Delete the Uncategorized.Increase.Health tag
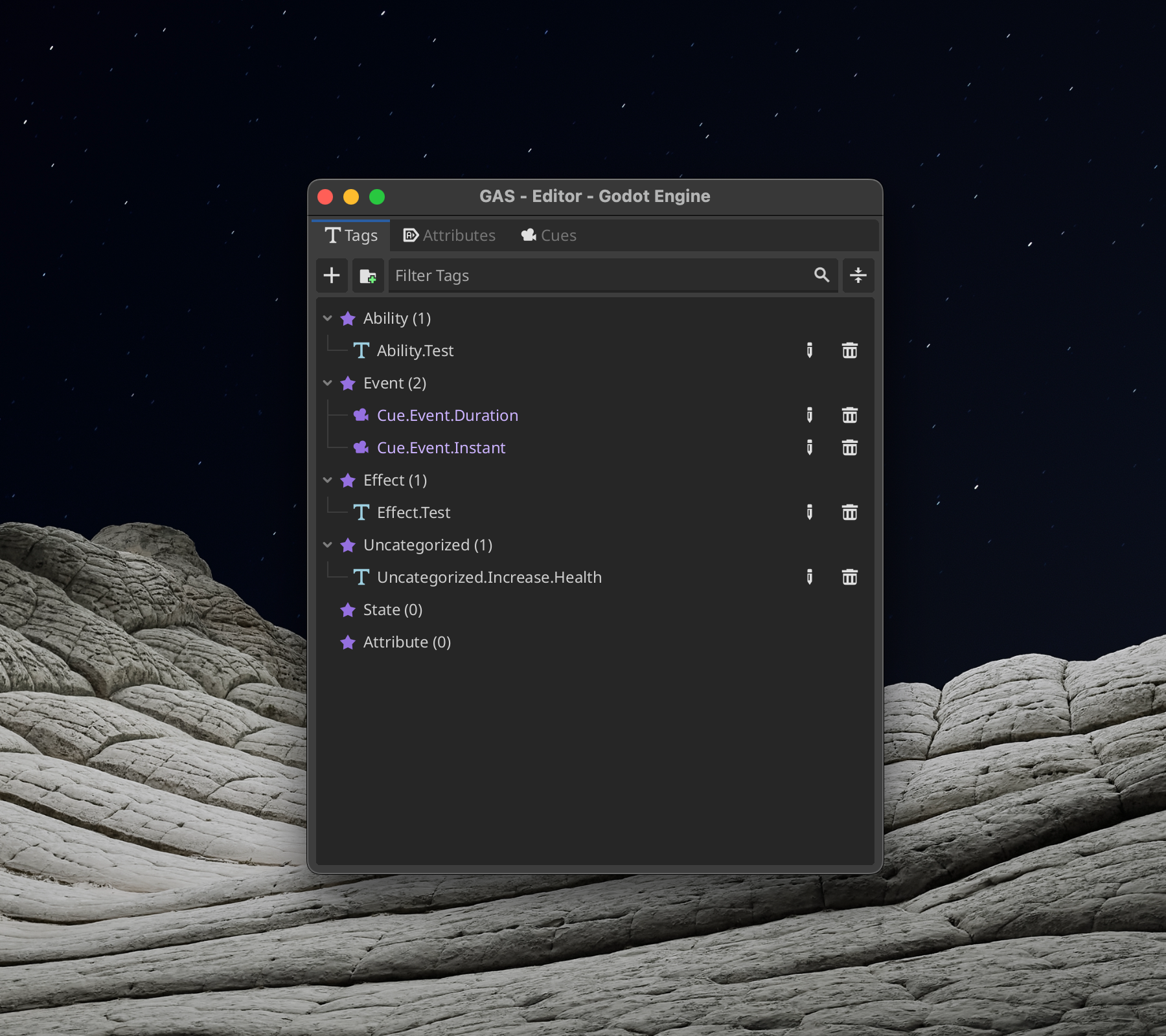The height and width of the screenshot is (1036, 1166). (849, 577)
